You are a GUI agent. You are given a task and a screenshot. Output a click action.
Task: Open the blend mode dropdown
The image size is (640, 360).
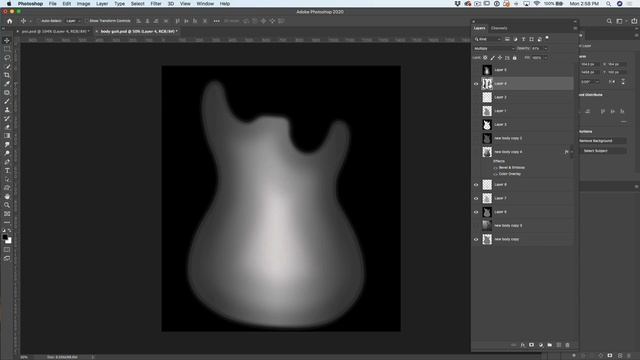coord(493,49)
